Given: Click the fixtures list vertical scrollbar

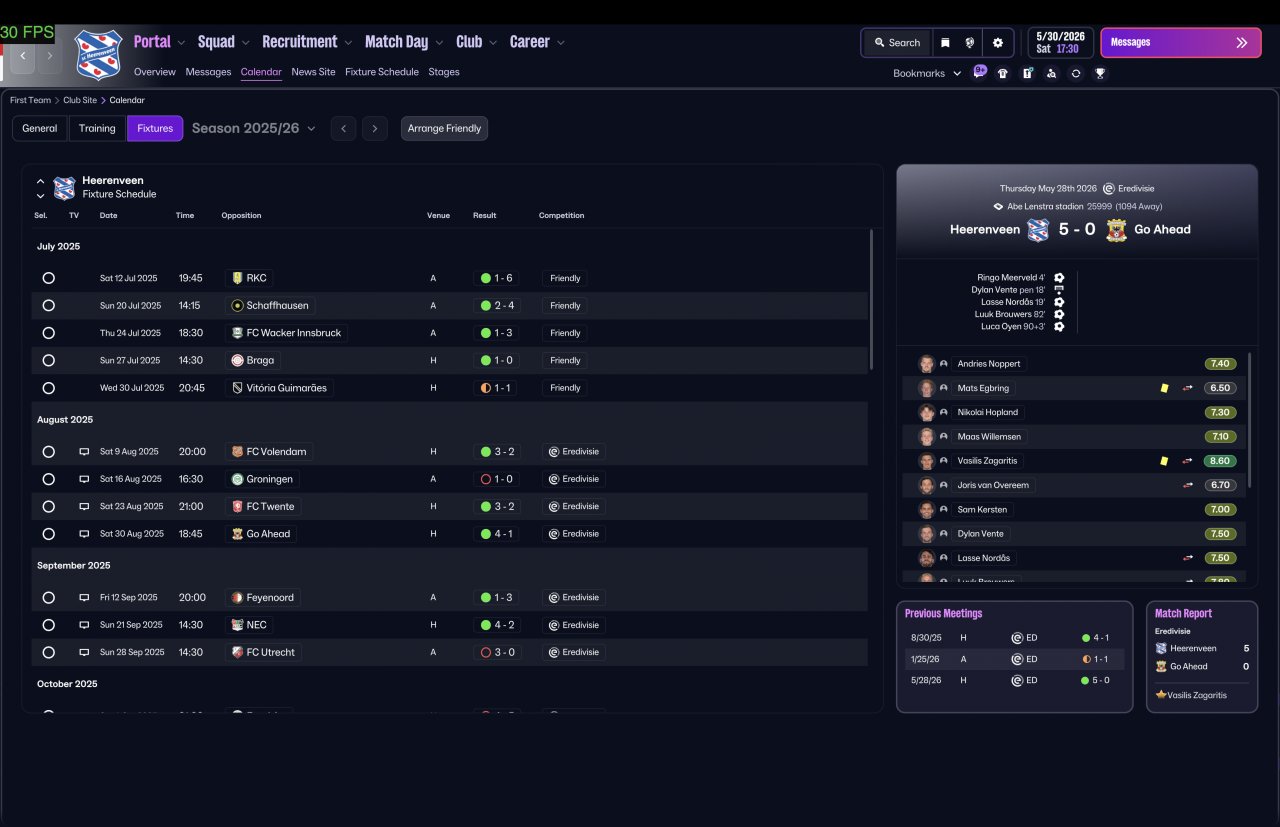Looking at the screenshot, I should coord(871,300).
